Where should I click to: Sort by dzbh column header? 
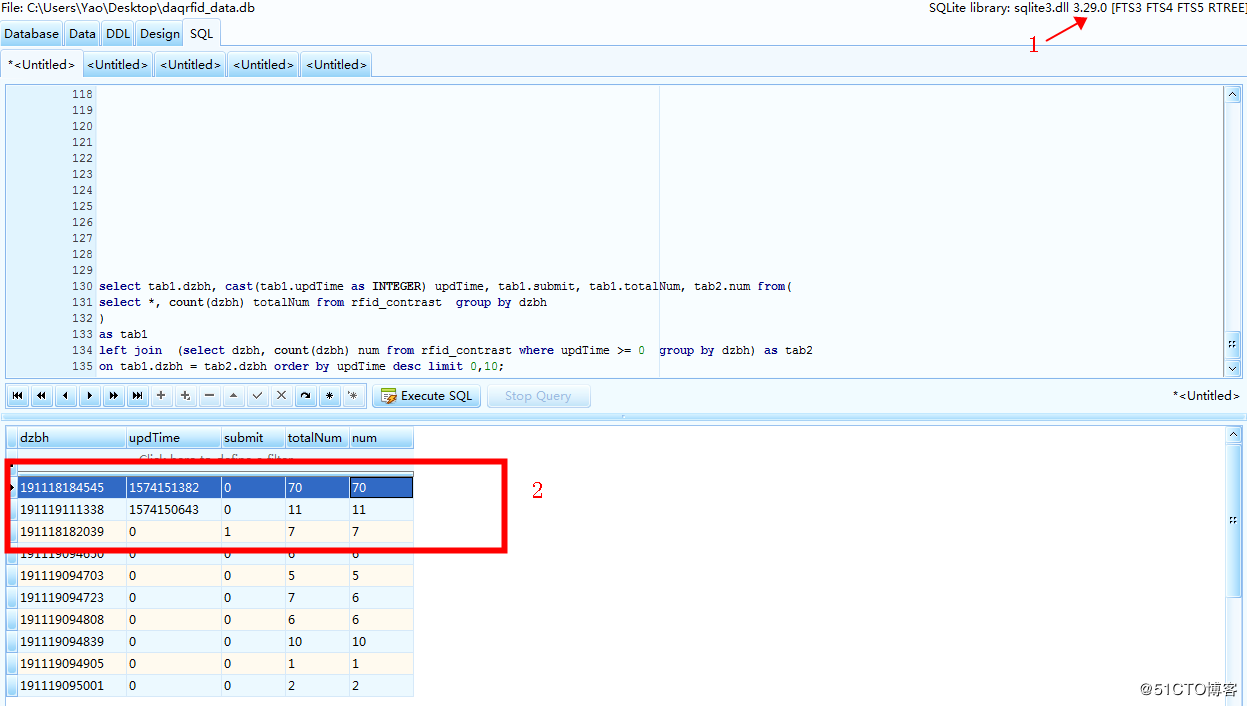coord(72,438)
